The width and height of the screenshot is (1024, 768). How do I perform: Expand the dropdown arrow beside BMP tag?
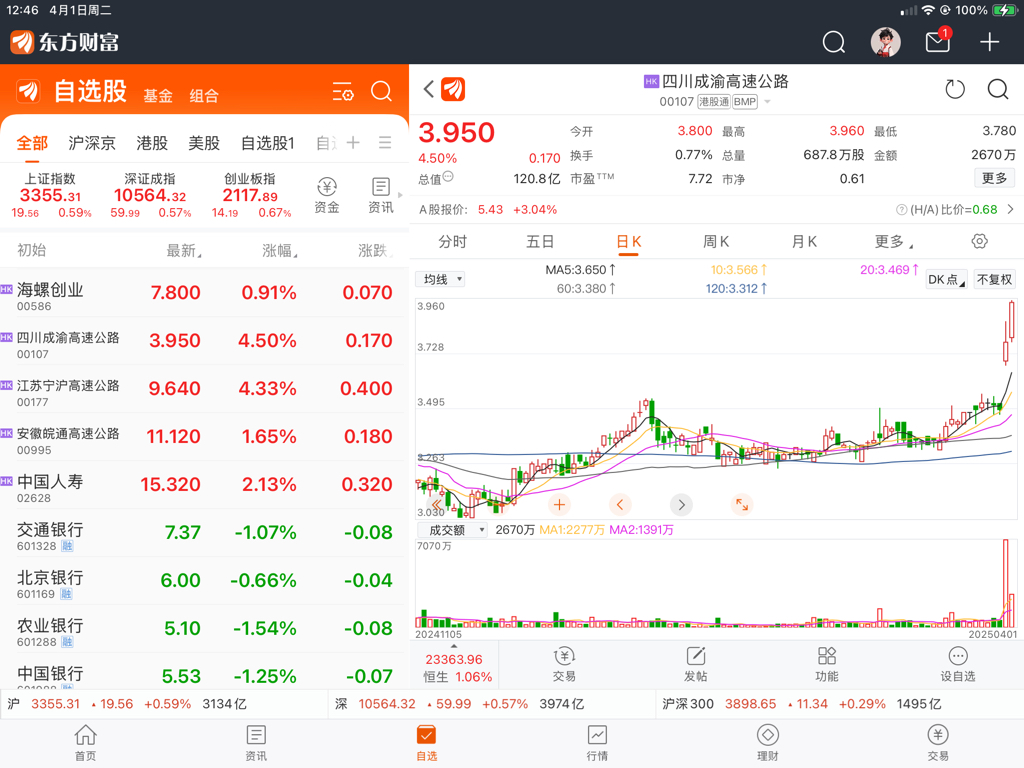click(x=767, y=102)
